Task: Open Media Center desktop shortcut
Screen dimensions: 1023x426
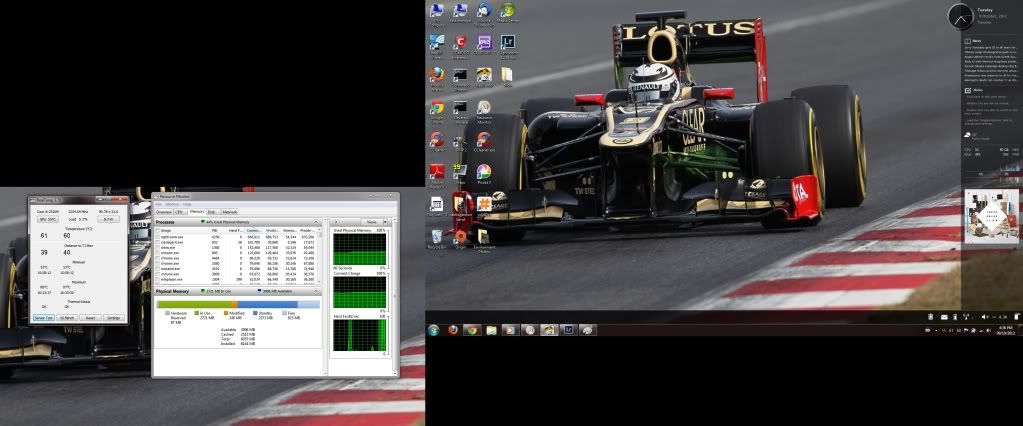Action: click(508, 10)
